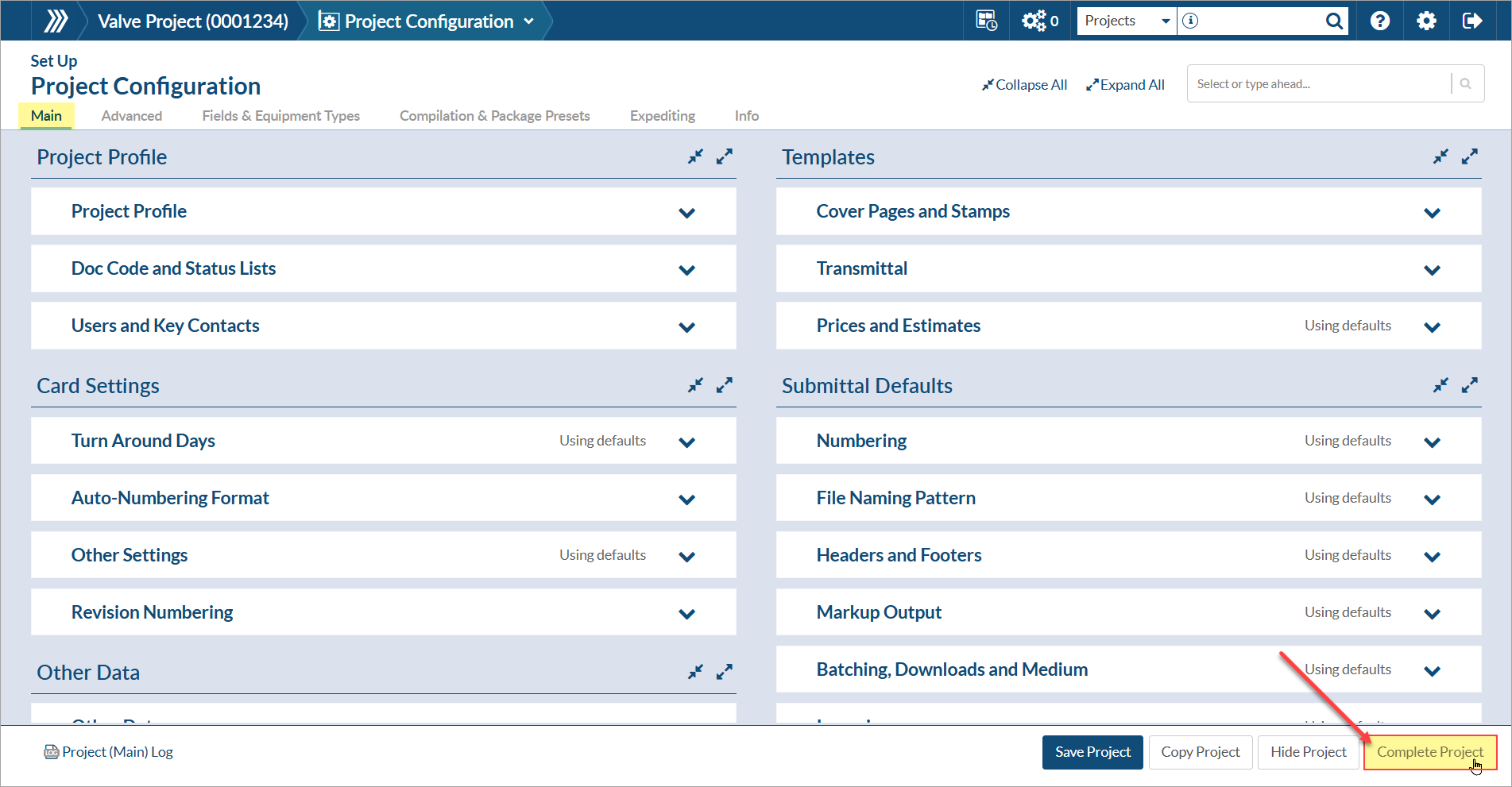Click the help question mark icon
The image size is (1512, 787).
click(x=1380, y=21)
